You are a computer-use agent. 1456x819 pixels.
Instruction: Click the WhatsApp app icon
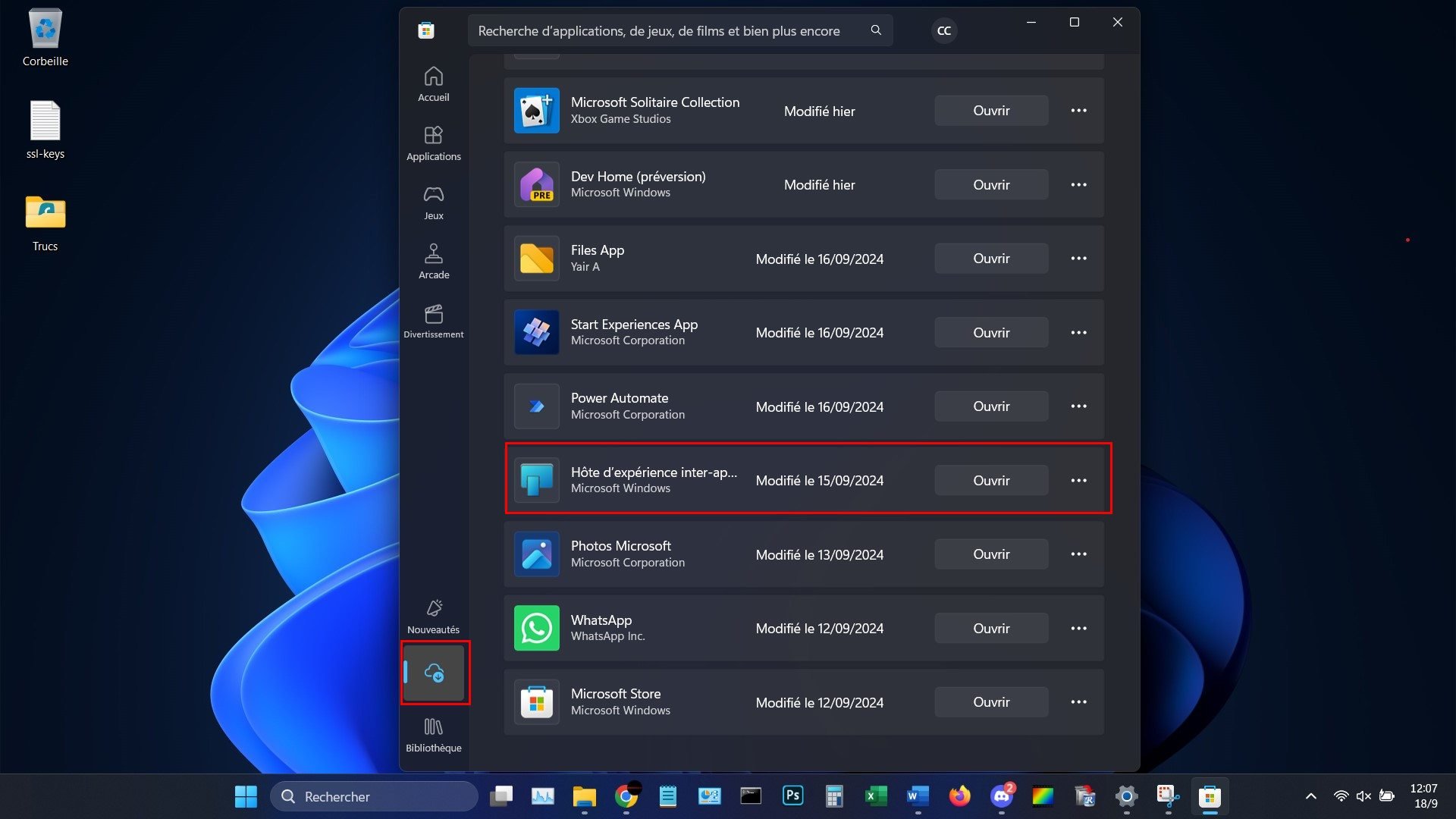[x=536, y=628]
